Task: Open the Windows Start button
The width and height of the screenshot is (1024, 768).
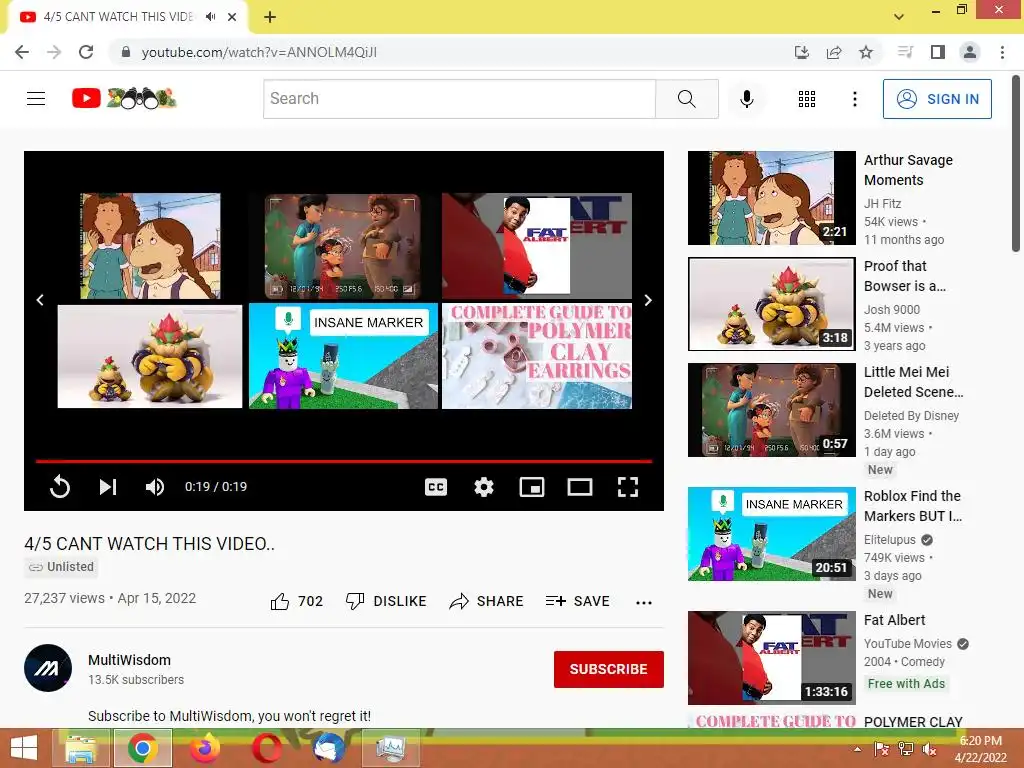Action: click(x=24, y=748)
